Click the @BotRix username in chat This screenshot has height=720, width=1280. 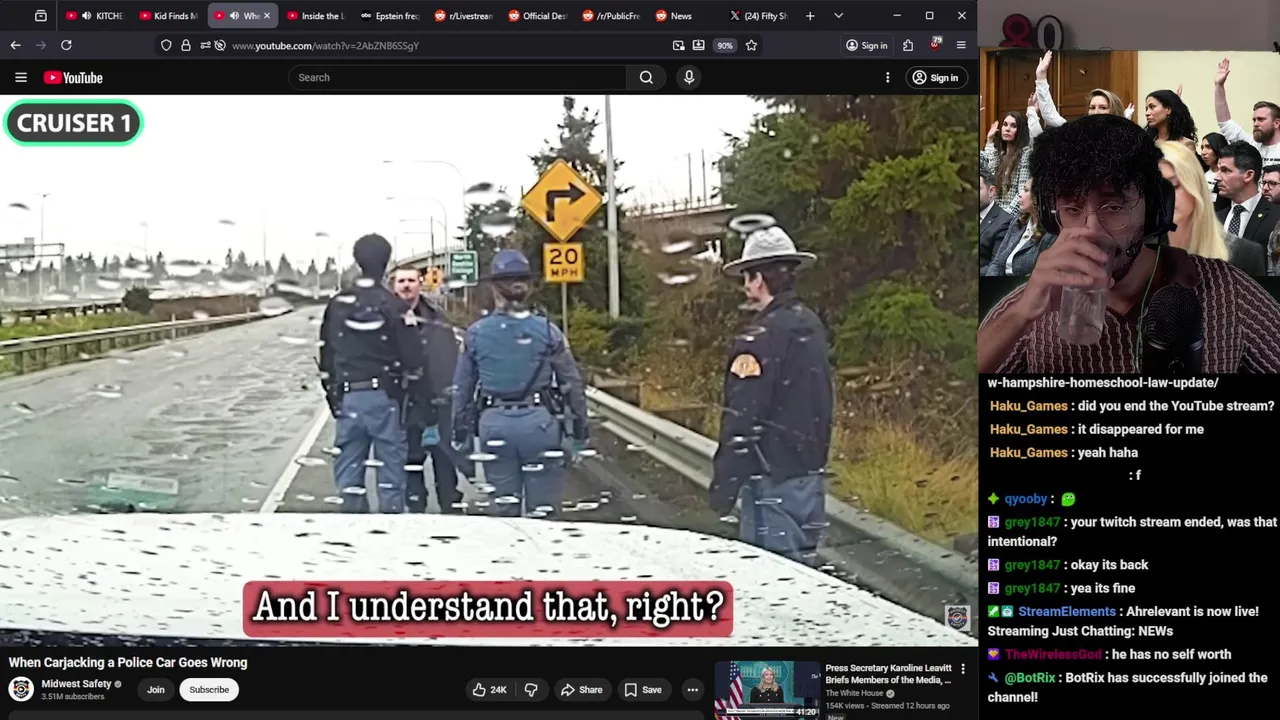pos(1029,678)
